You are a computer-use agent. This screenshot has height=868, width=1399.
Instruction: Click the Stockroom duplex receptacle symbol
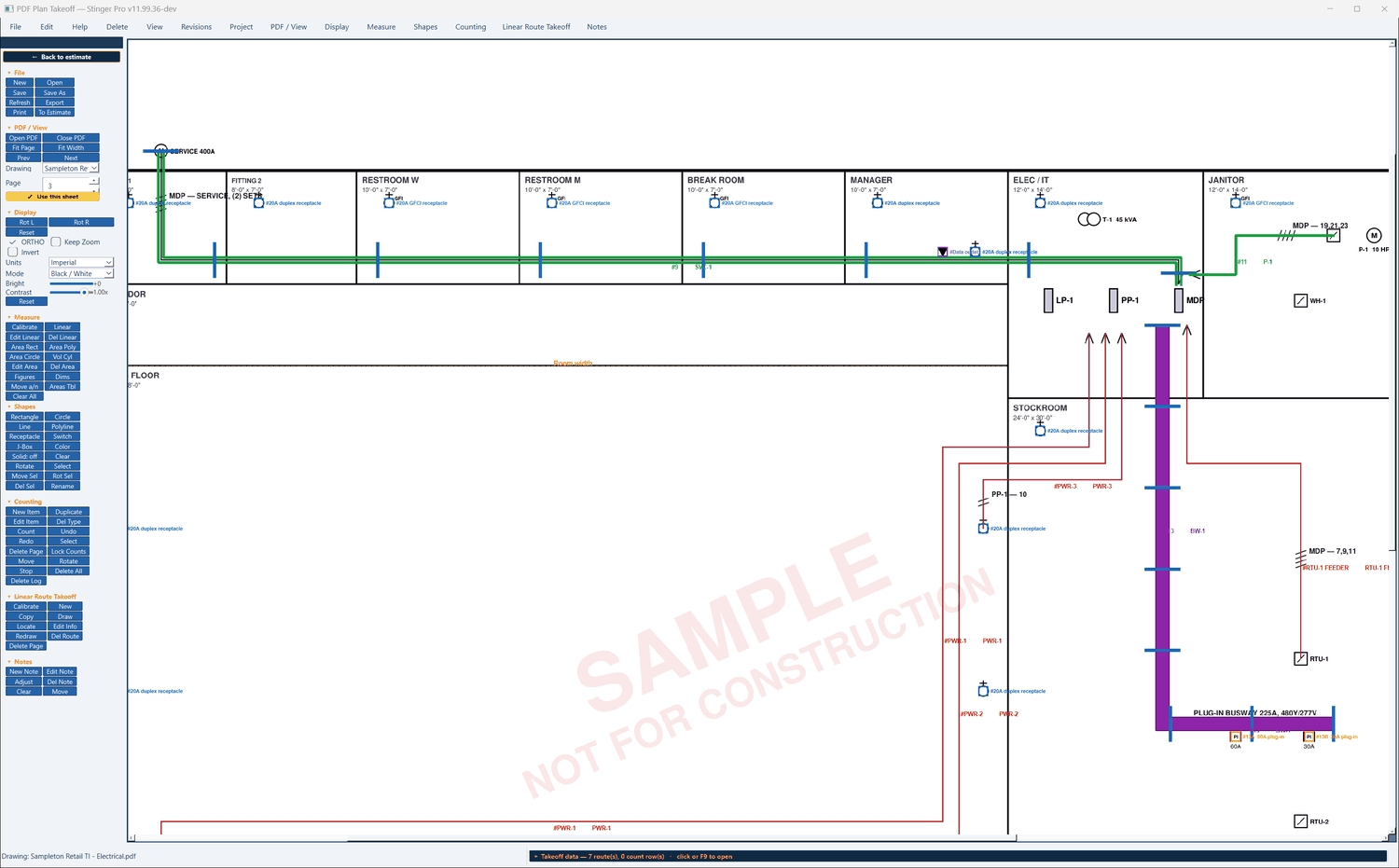click(1040, 430)
